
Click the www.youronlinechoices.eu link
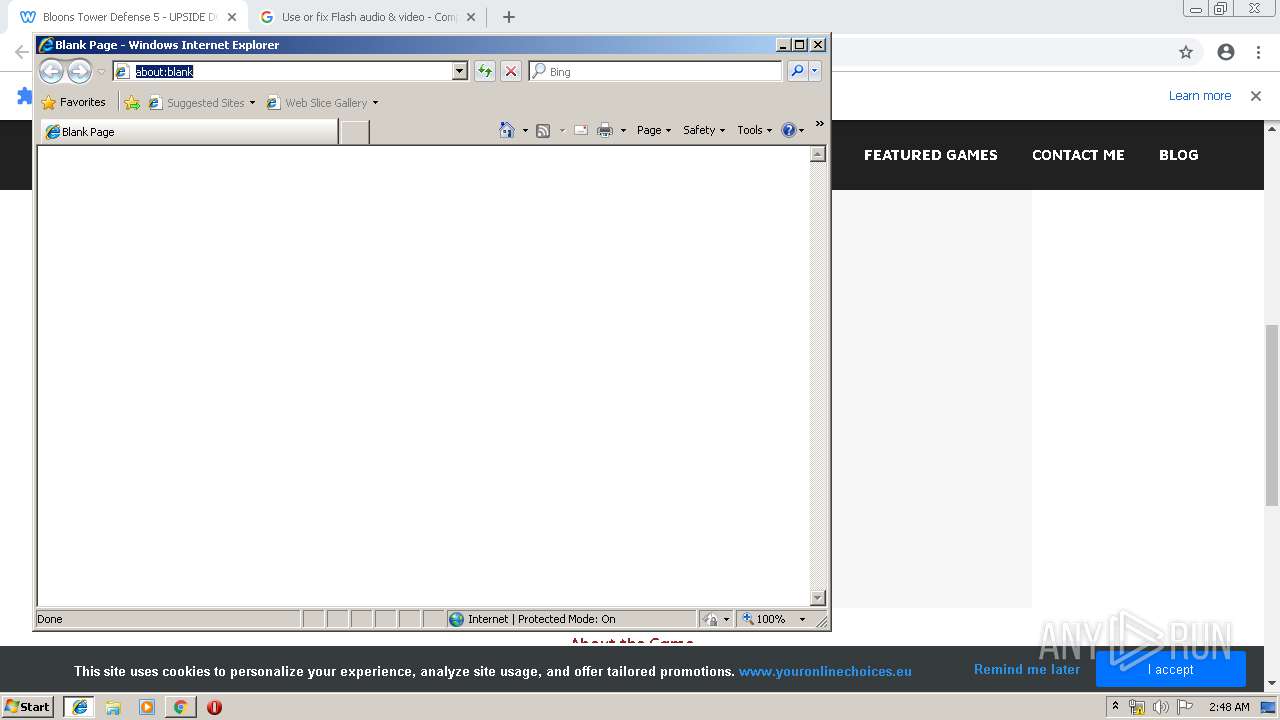(825, 671)
